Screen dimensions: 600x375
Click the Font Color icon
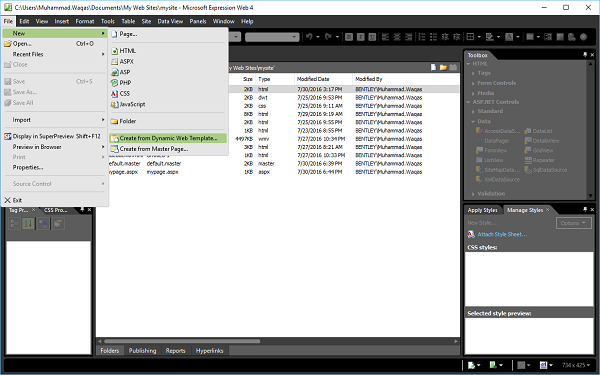pos(509,37)
